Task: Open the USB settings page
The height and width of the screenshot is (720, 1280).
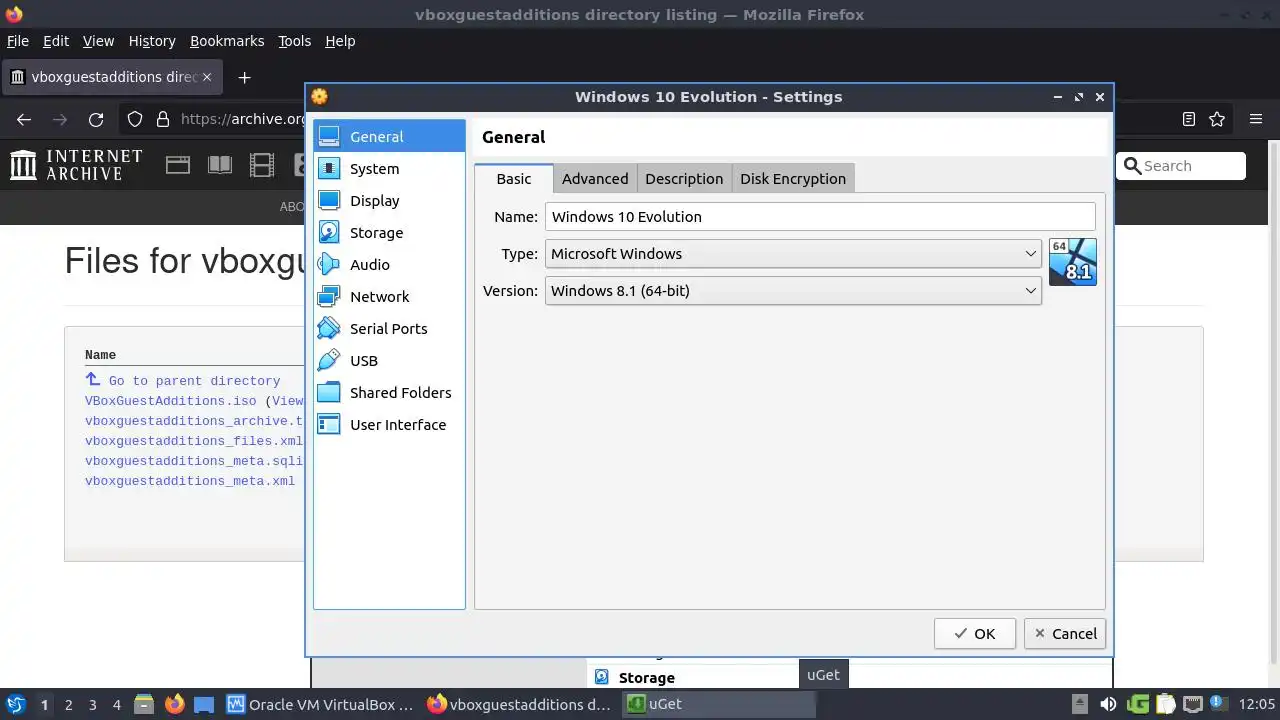Action: tap(389, 361)
